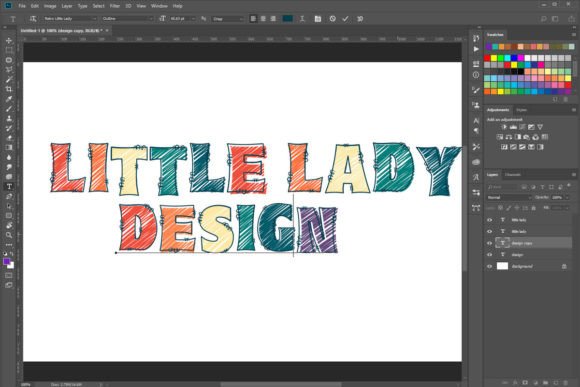Add a Levels adjustment

point(513,127)
